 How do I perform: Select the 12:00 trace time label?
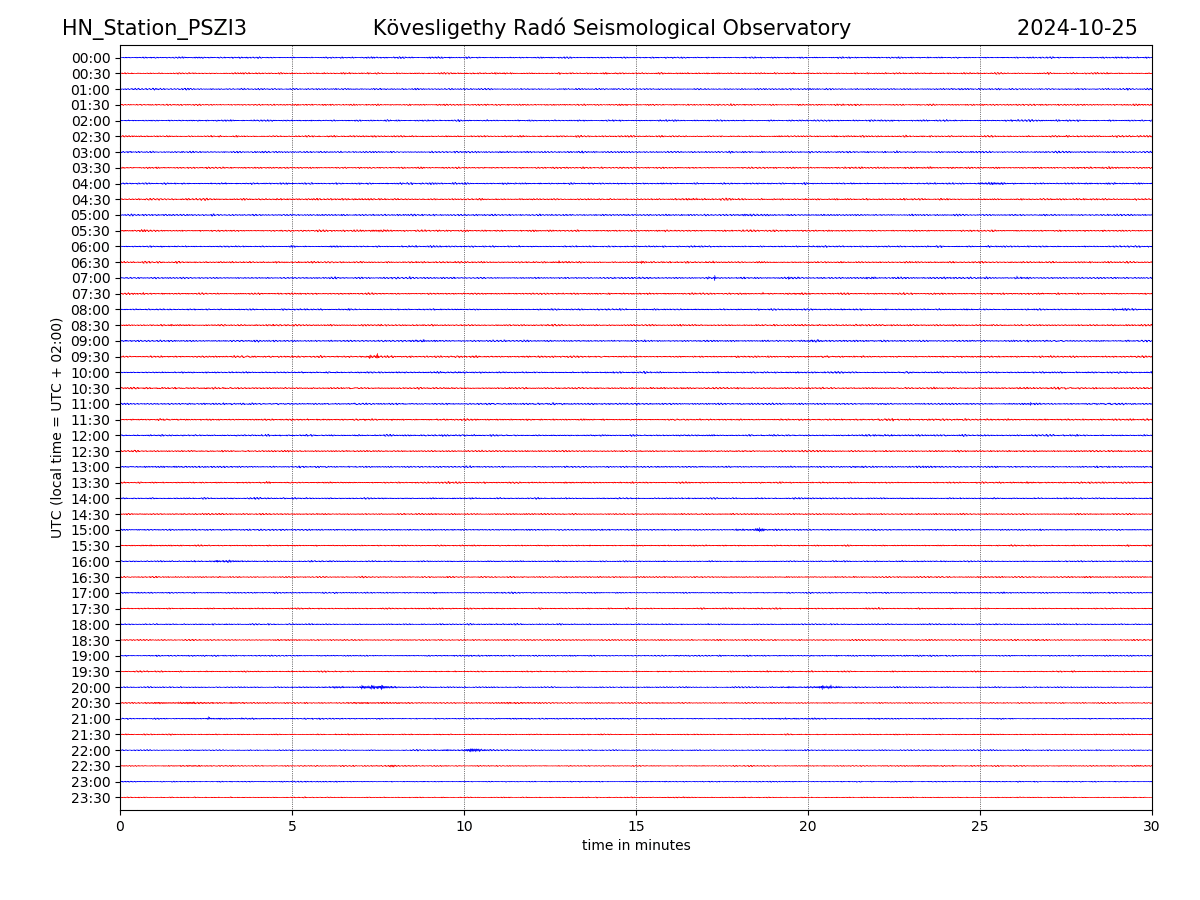tap(91, 436)
